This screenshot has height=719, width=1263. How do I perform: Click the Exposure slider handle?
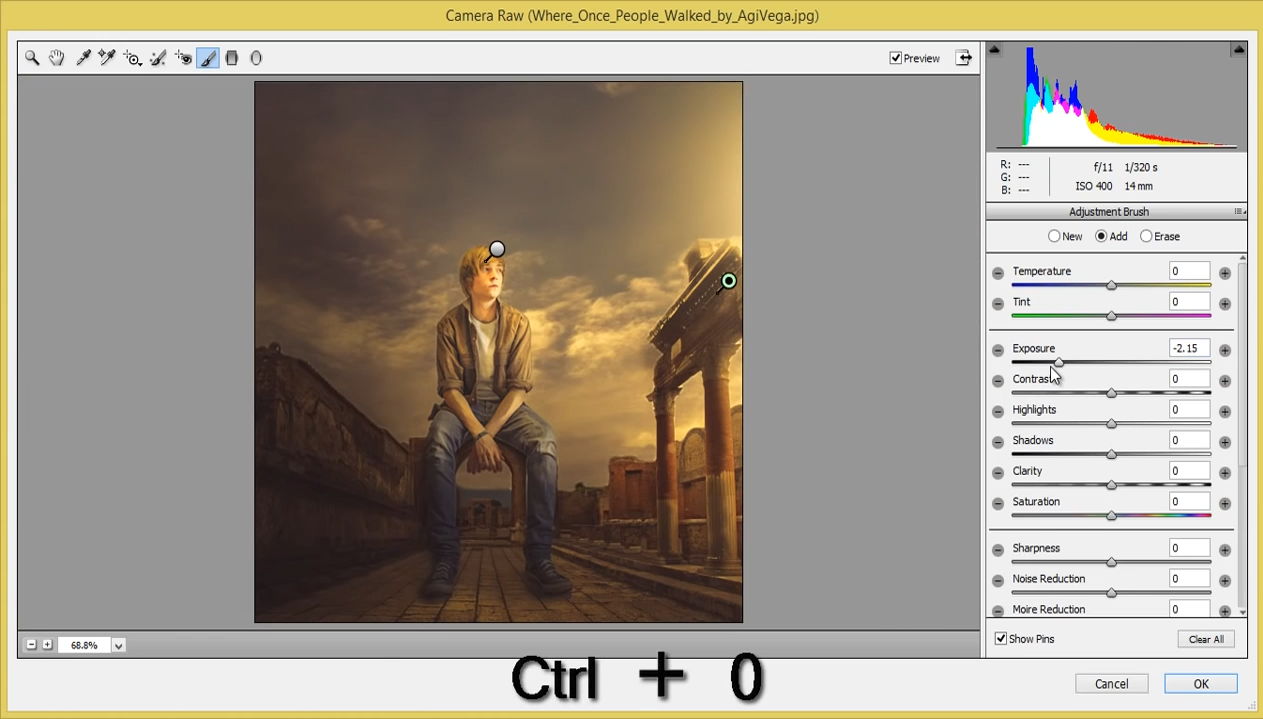click(1059, 362)
